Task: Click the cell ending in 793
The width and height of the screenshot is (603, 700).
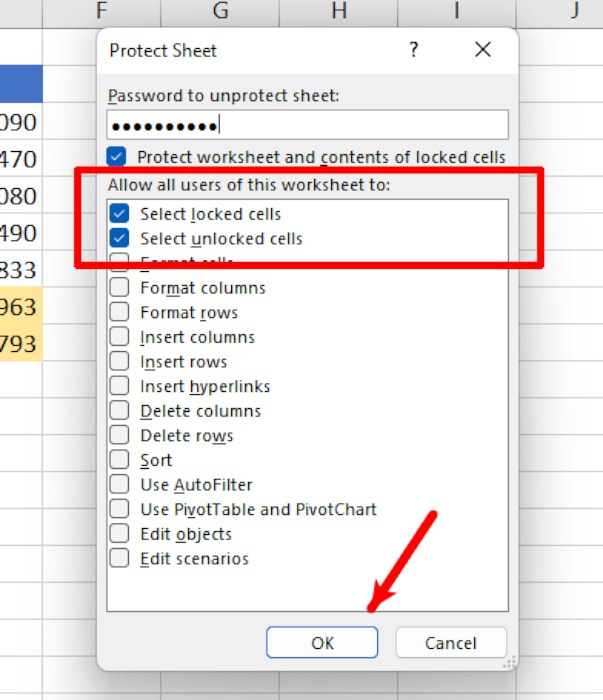Action: coord(21,343)
